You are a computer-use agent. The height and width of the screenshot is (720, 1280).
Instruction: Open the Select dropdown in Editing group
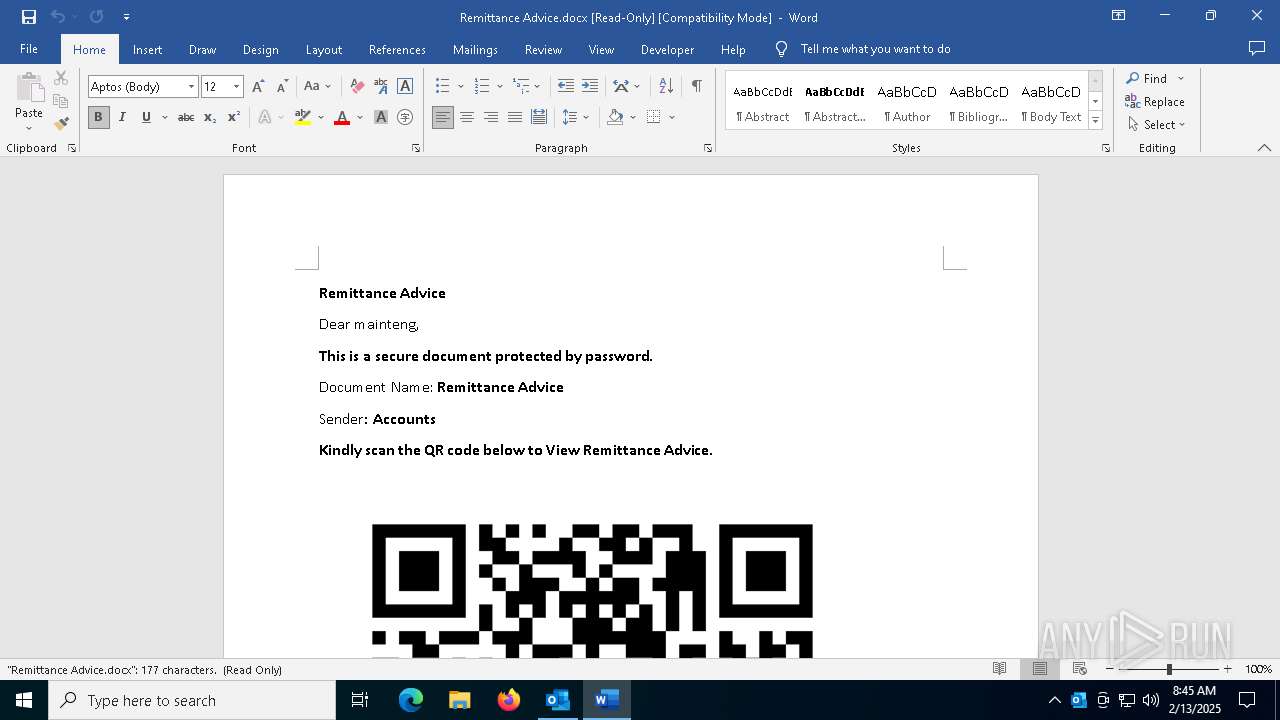pyautogui.click(x=1156, y=125)
